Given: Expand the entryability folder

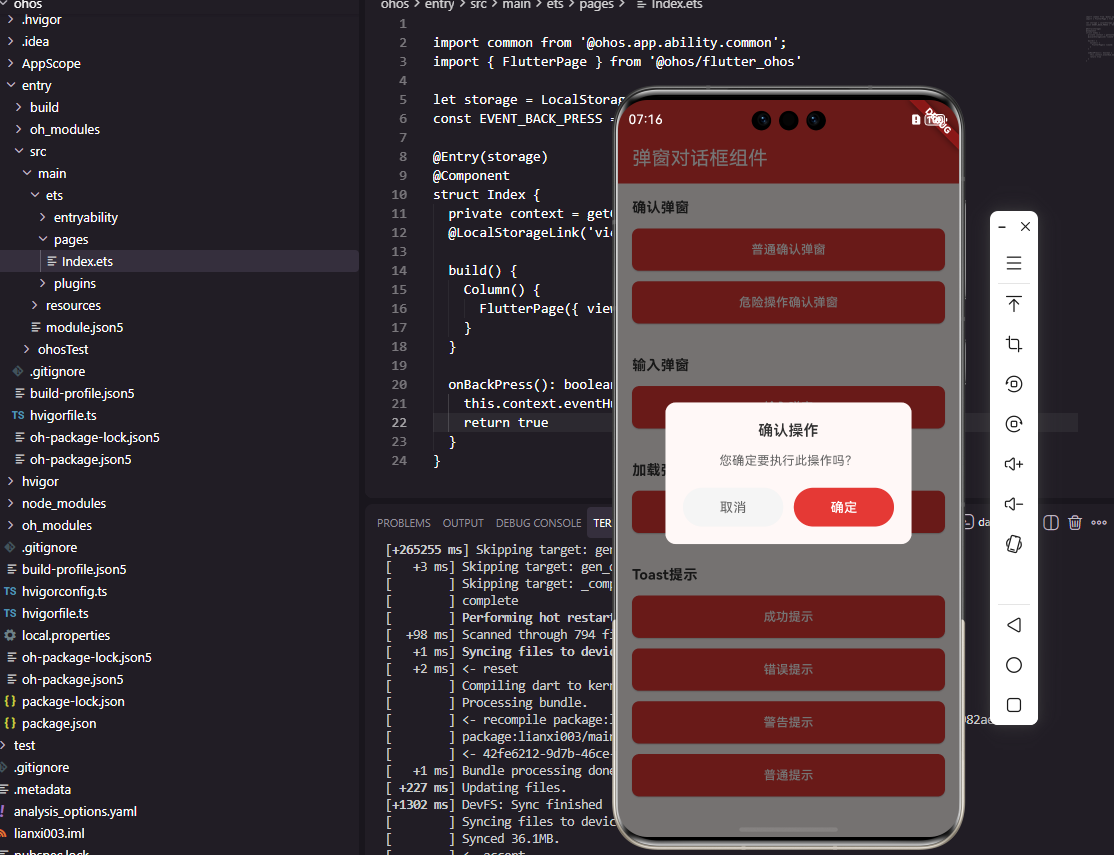Looking at the screenshot, I should tap(85, 217).
